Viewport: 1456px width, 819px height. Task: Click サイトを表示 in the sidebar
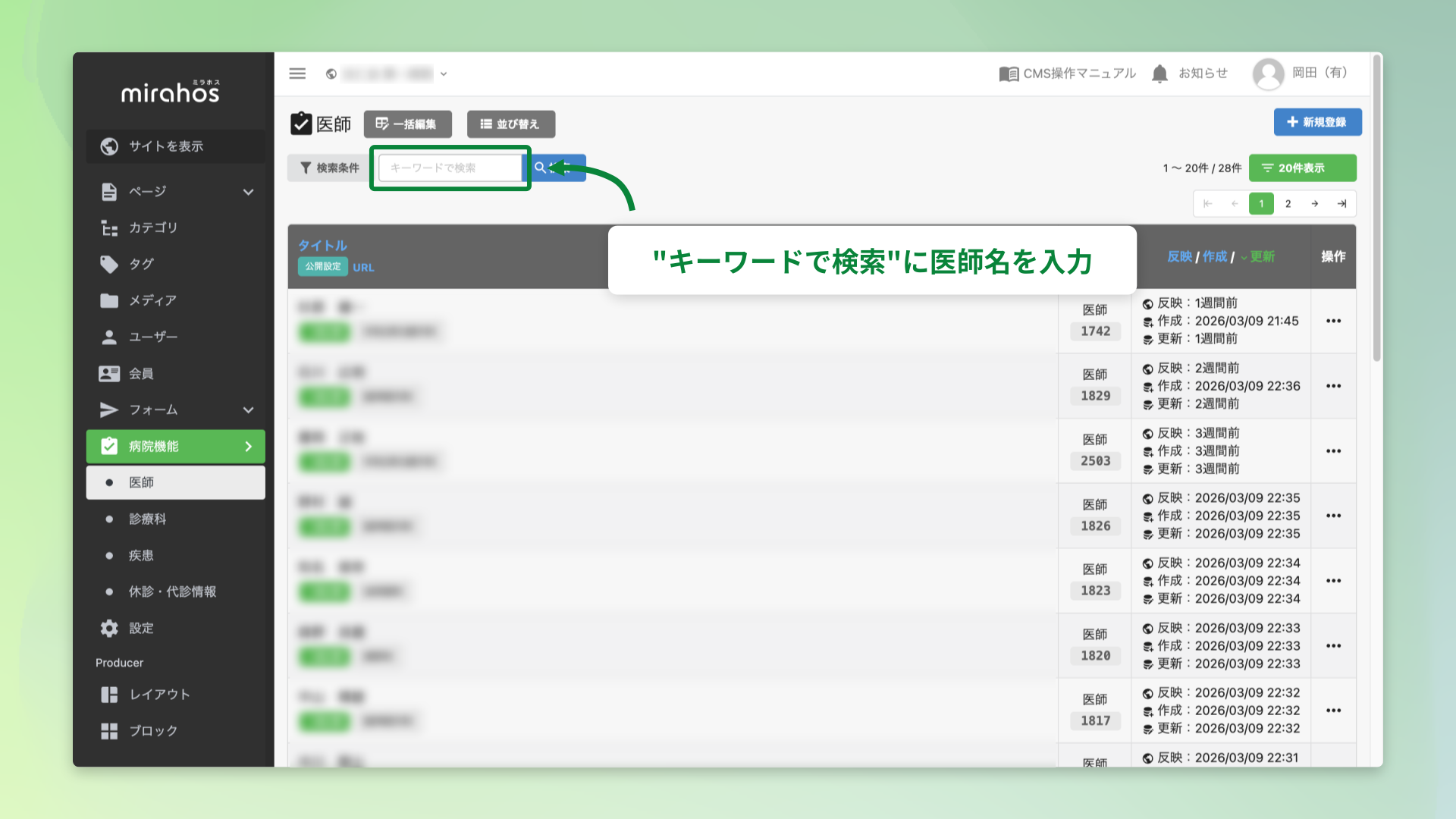click(176, 146)
